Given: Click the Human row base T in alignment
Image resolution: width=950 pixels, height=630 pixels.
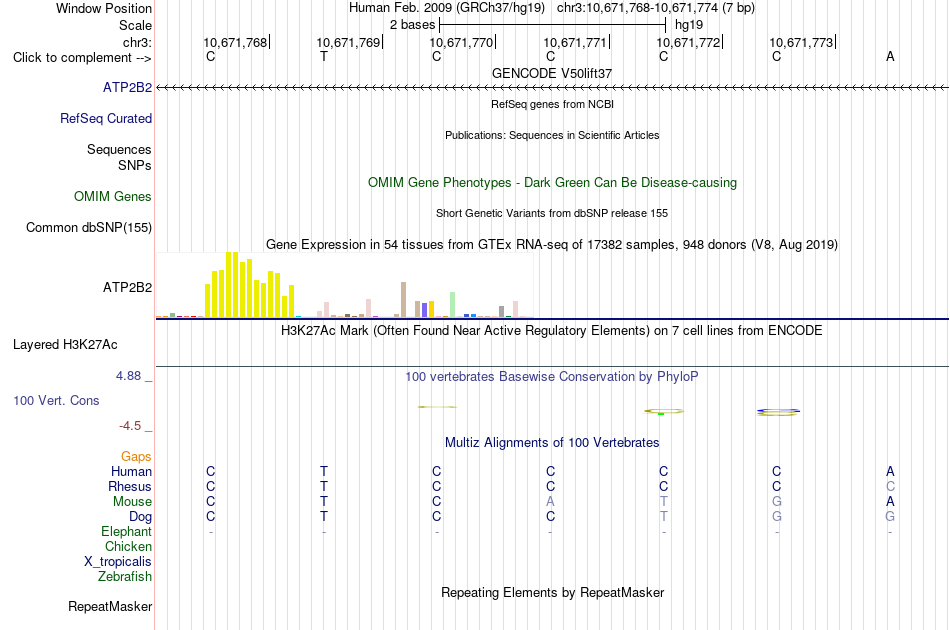Looking at the screenshot, I should point(324,471).
